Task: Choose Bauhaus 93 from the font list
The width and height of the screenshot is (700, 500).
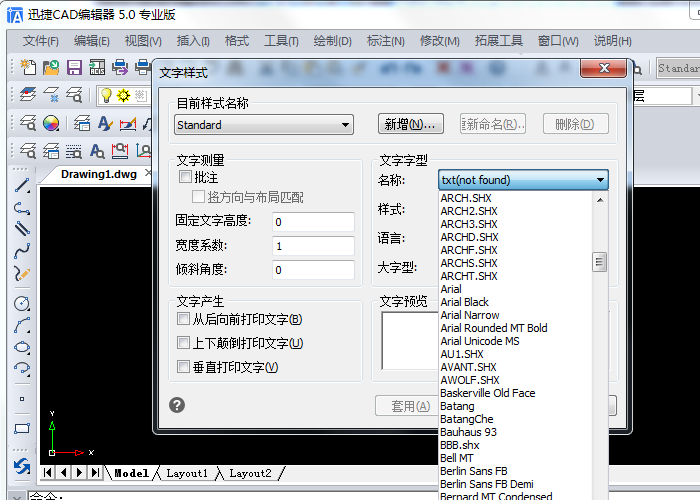Action: tap(468, 432)
